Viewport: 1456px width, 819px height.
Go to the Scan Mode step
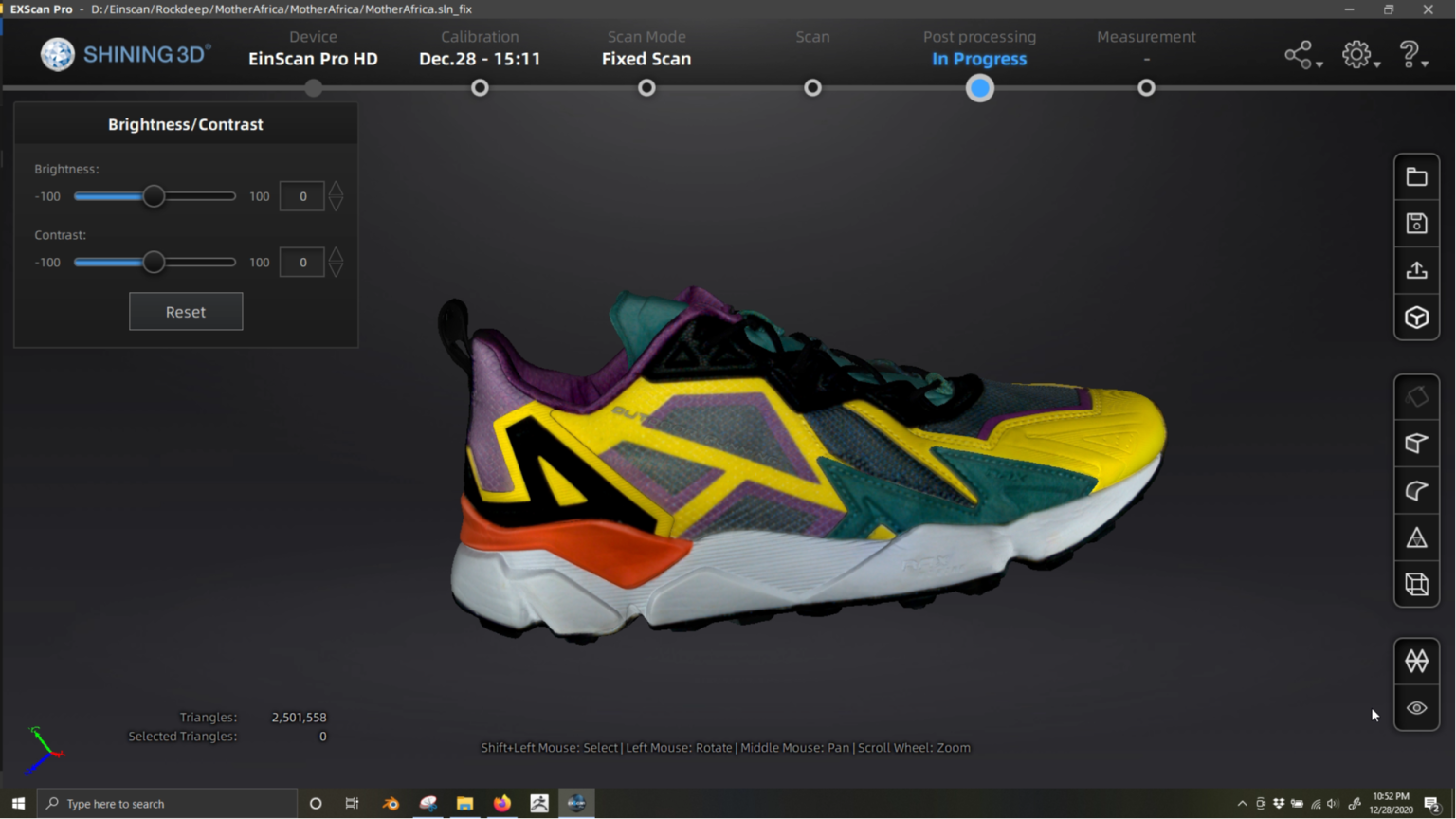pos(646,87)
